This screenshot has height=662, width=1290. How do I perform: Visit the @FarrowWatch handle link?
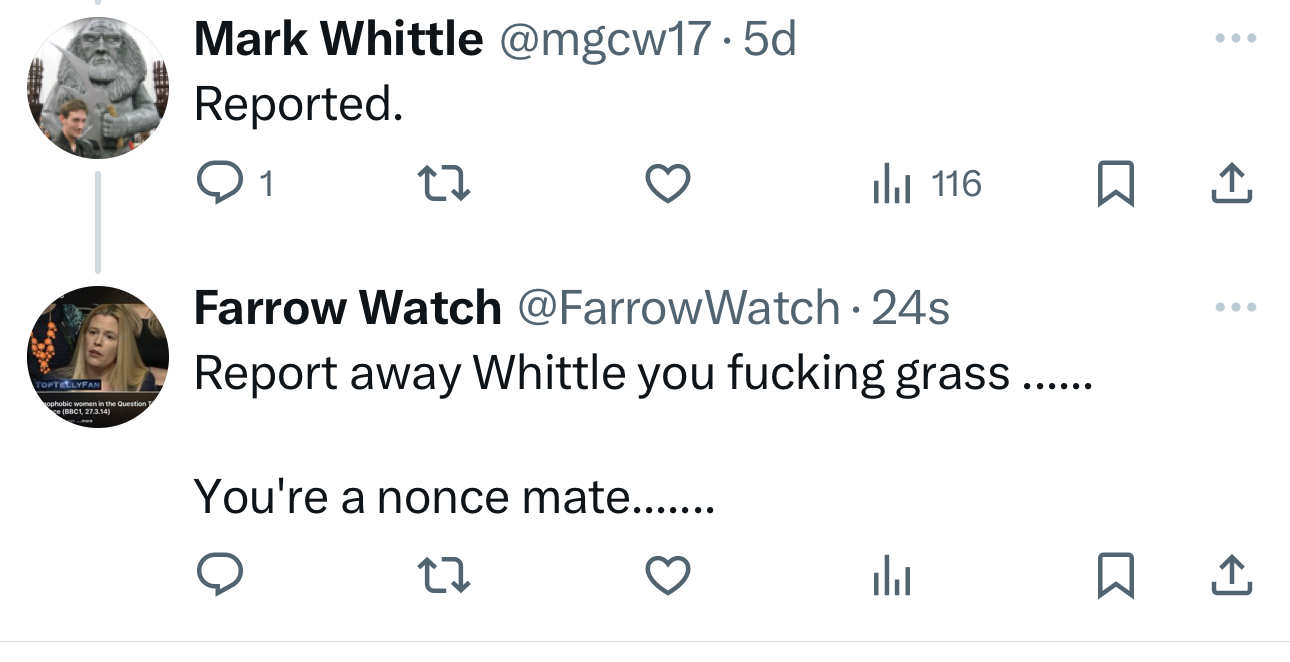click(678, 308)
